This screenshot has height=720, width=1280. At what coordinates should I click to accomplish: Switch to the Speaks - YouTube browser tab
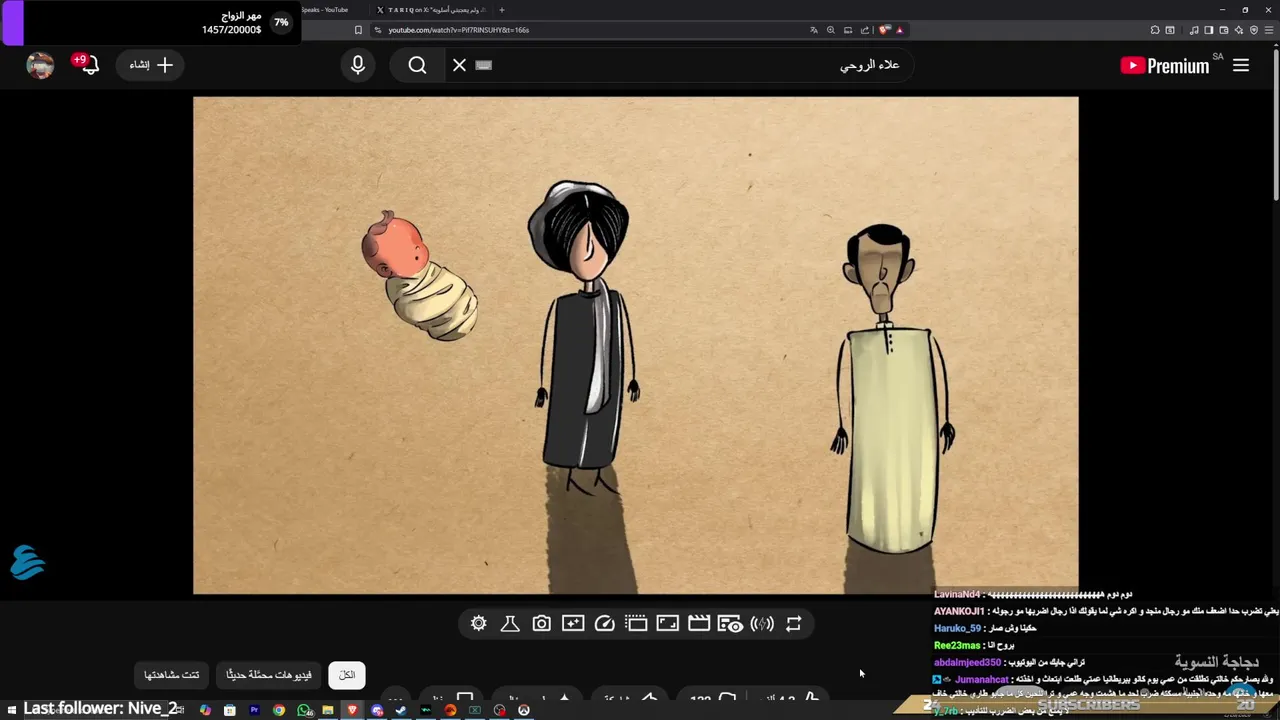[x=325, y=10]
